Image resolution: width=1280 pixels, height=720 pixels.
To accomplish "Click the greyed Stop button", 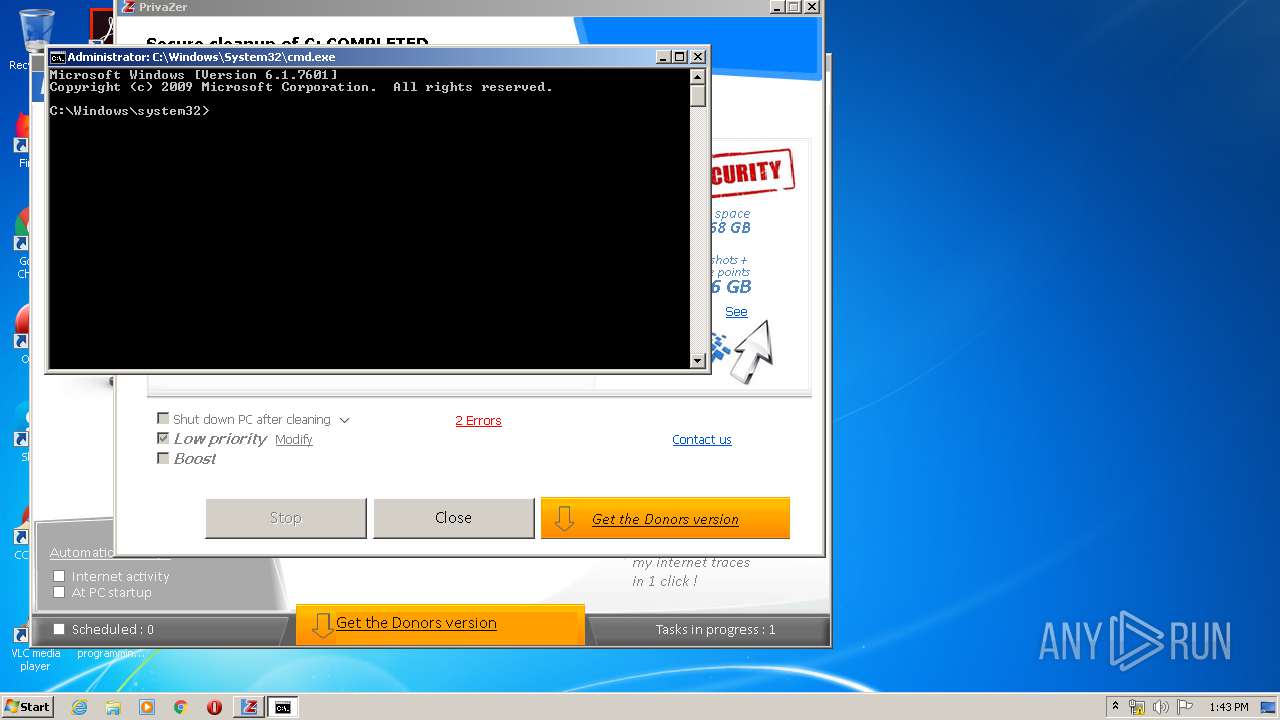I will (x=285, y=518).
